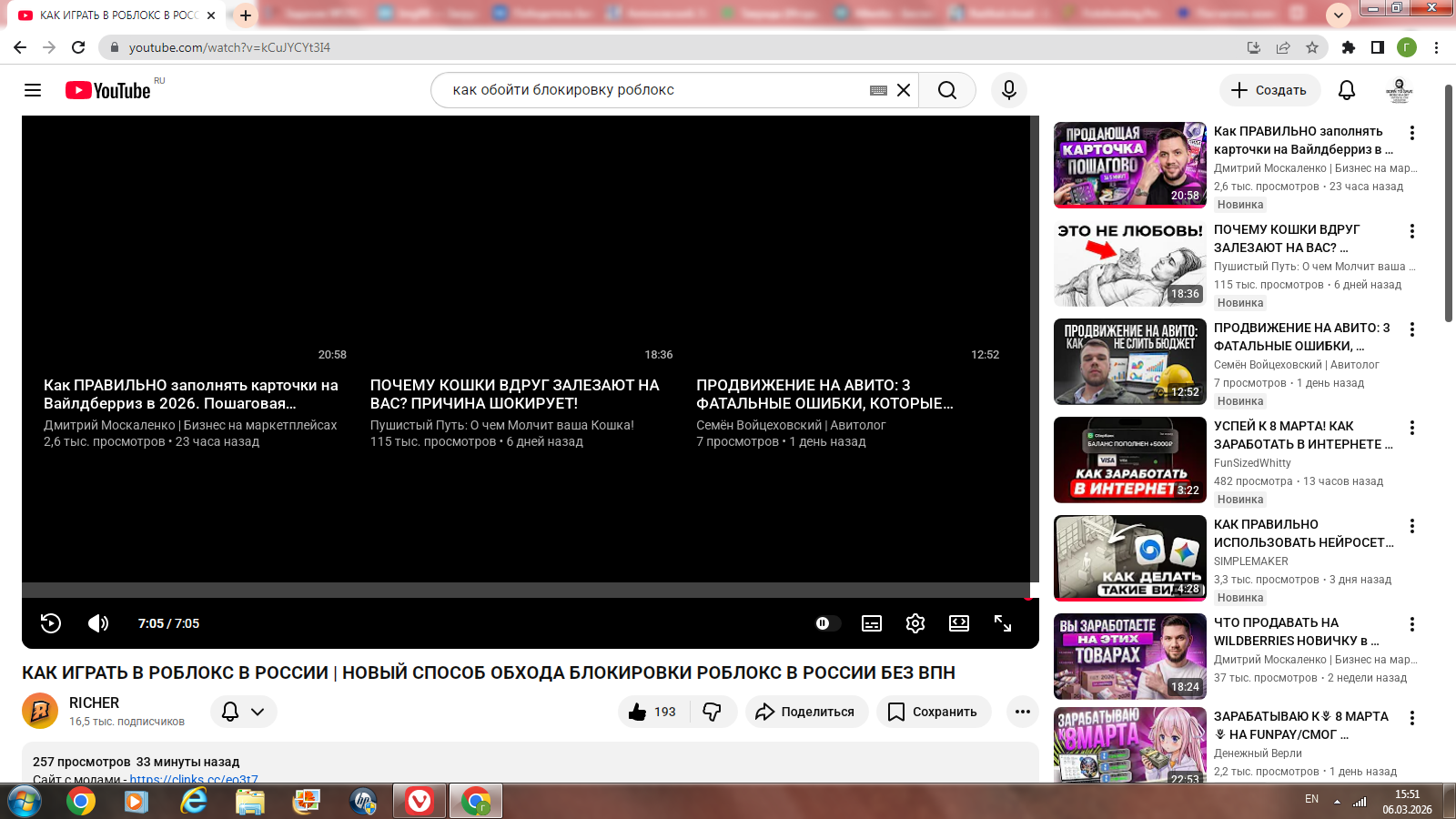
Task: Open the ЭТО НЕ ЛЮБОВЬ cat thumbnail
Action: (1130, 263)
